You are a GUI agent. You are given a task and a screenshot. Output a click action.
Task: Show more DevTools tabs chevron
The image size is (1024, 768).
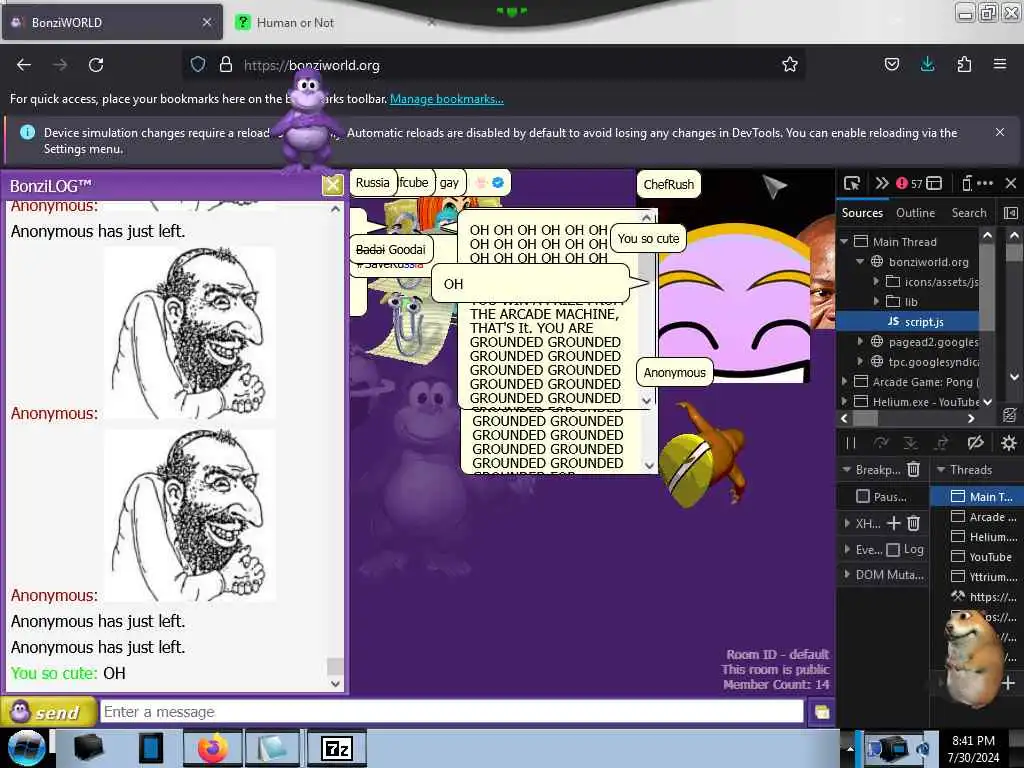(x=882, y=184)
